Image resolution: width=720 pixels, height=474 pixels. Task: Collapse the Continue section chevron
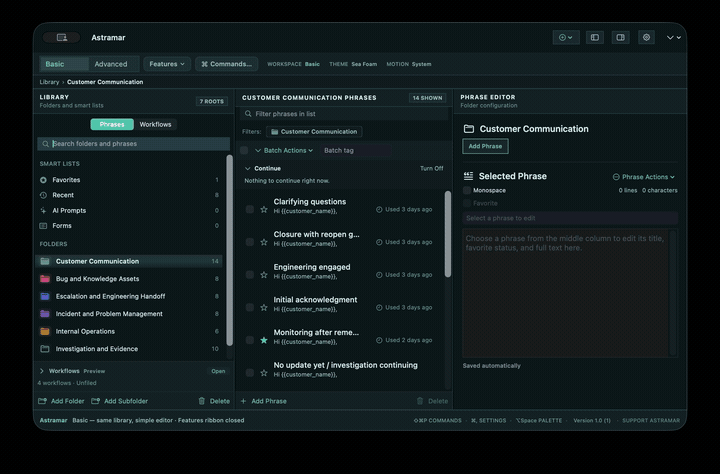click(248, 169)
